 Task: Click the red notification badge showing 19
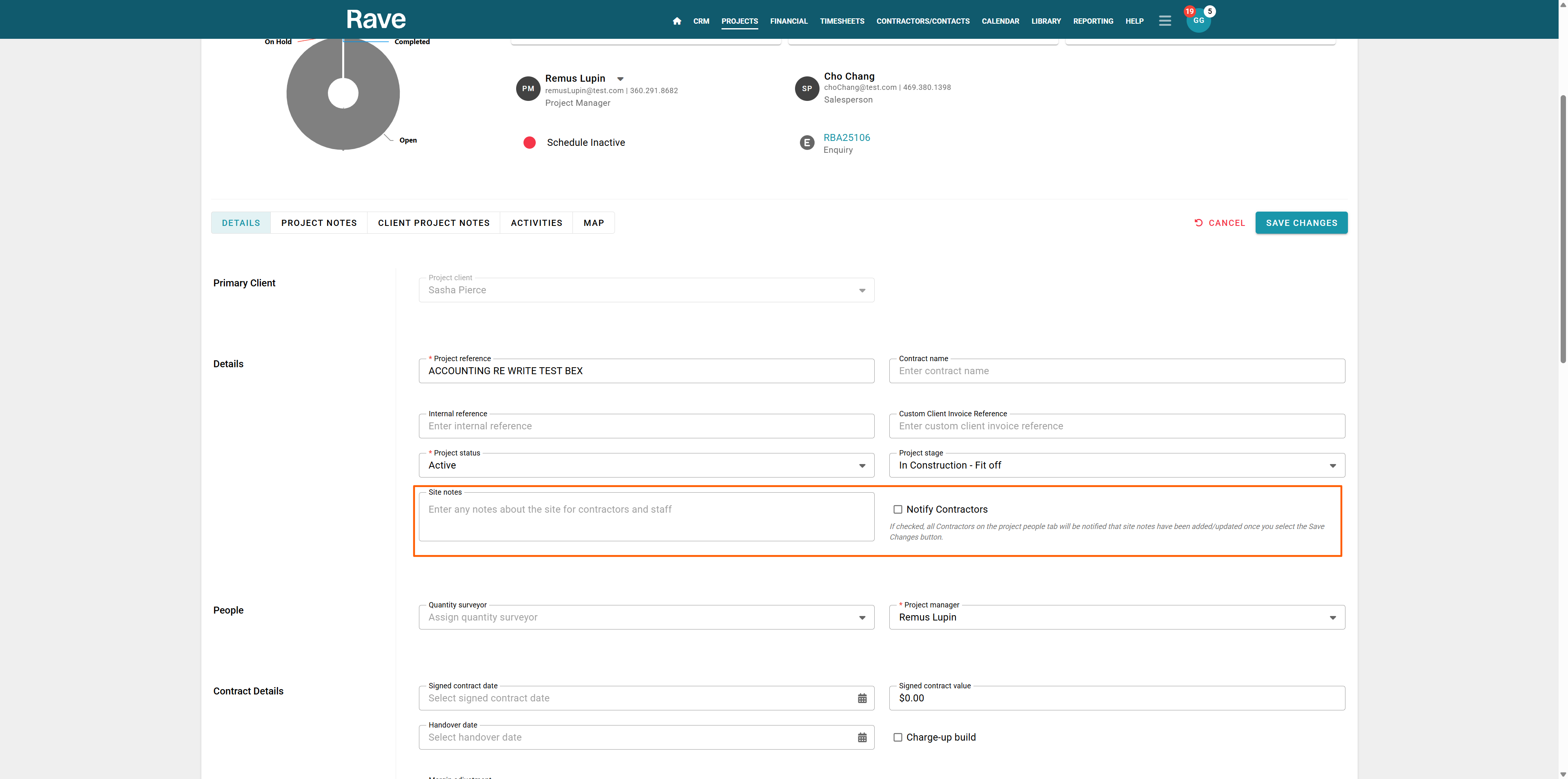[x=1189, y=11]
